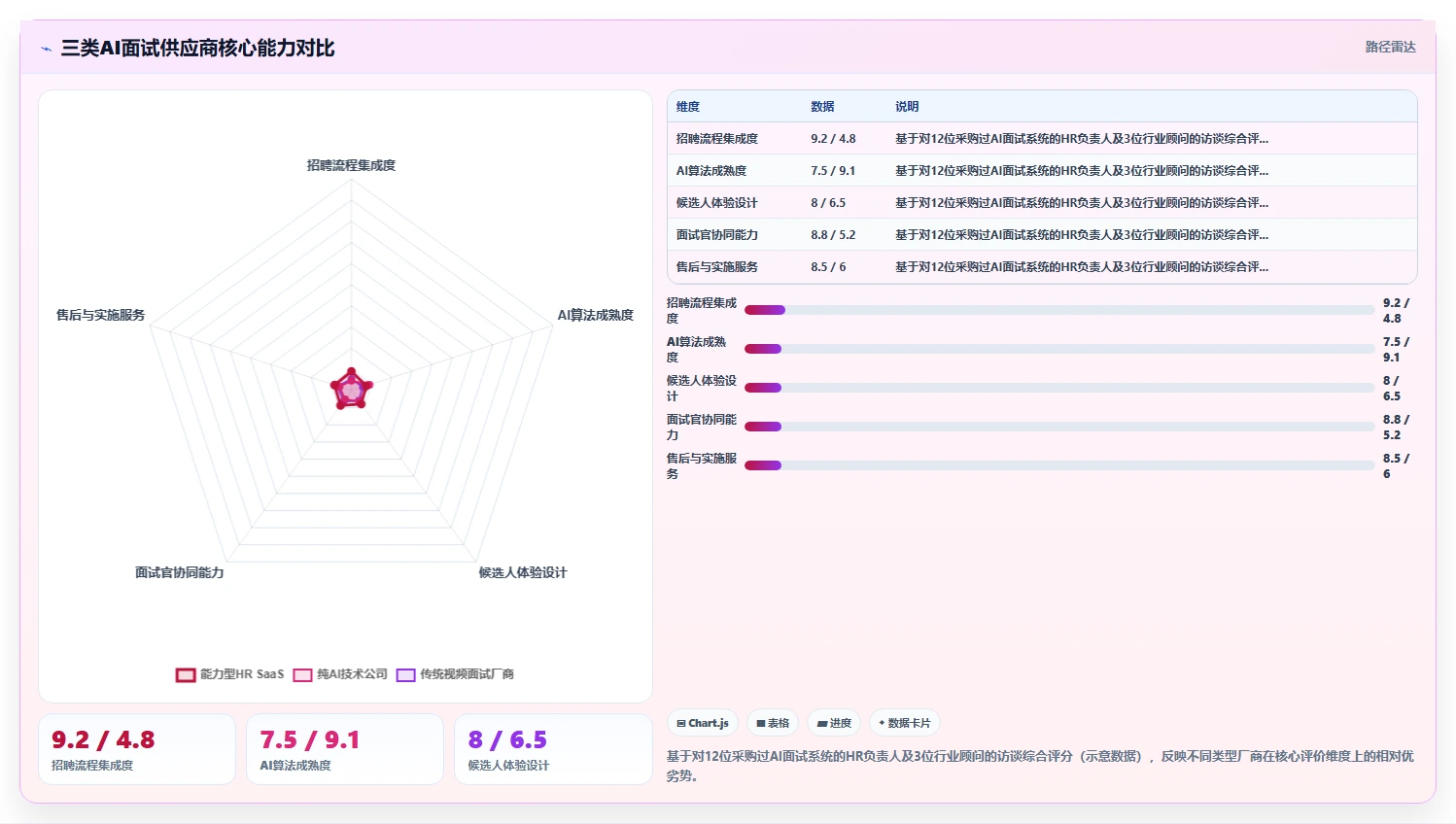Select the 数据 column header
This screenshot has height=824, width=1456.
pos(822,107)
